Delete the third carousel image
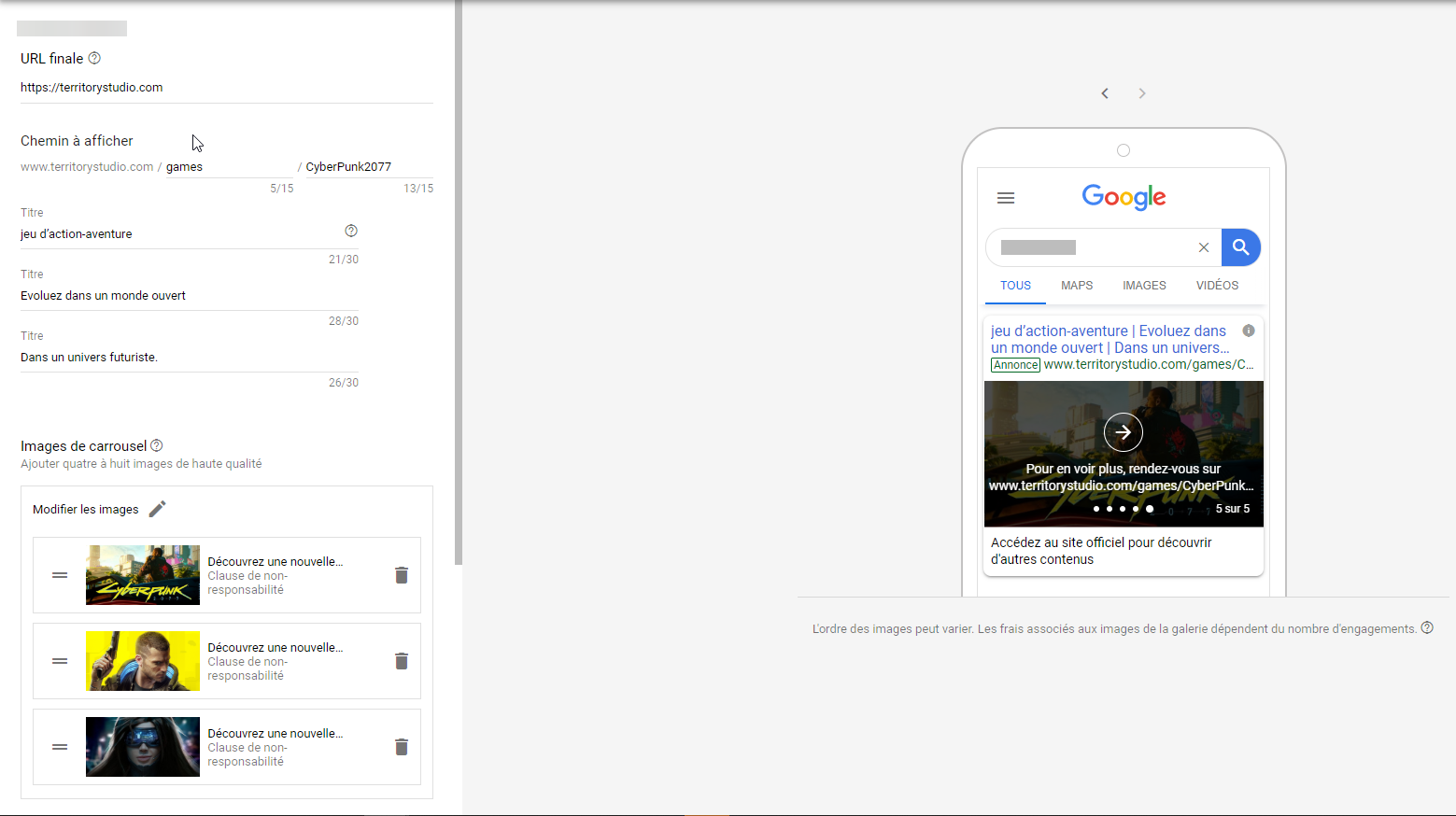This screenshot has width=1456, height=816. pyautogui.click(x=402, y=747)
